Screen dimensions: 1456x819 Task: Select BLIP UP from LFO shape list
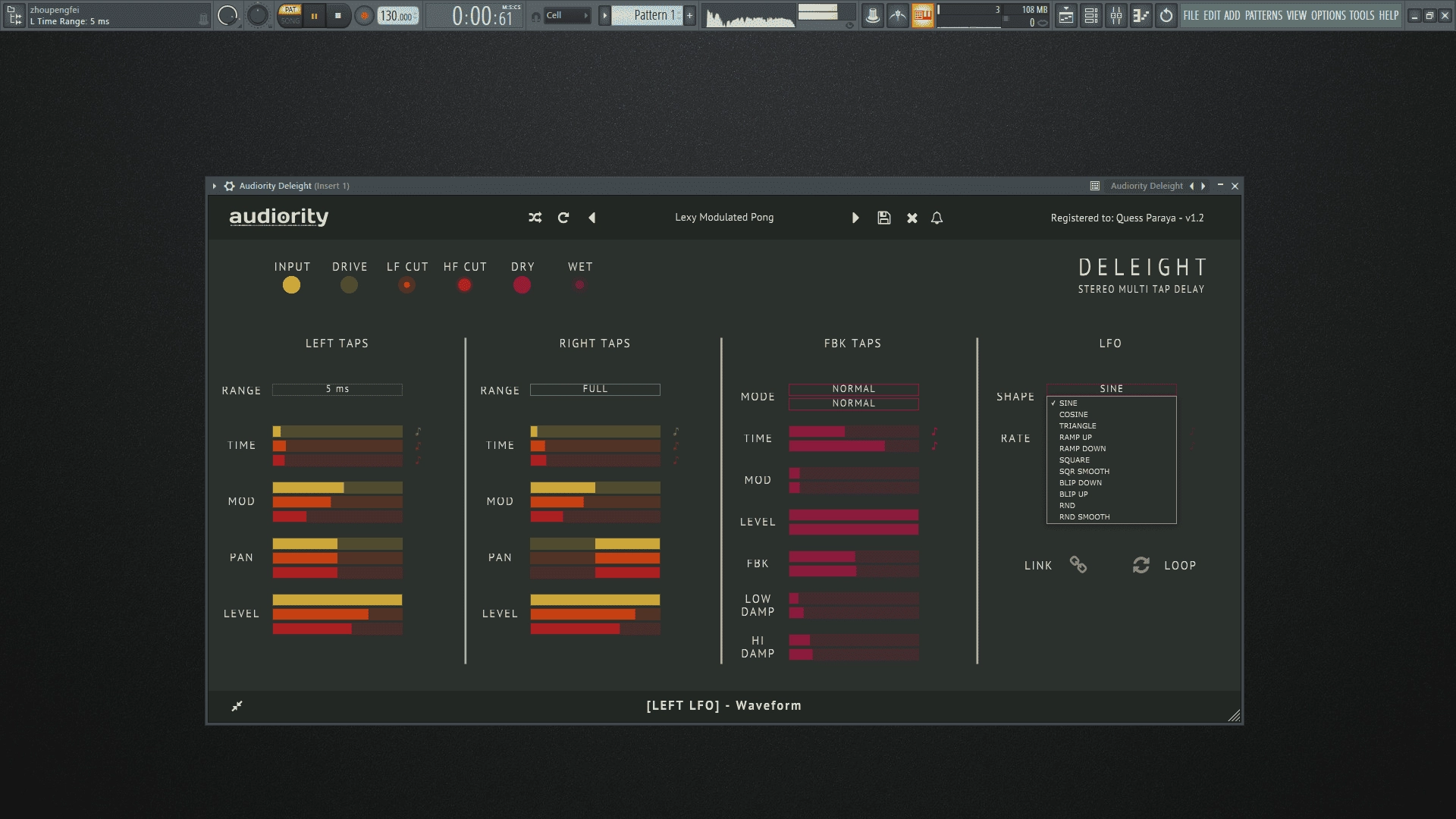coord(1112,494)
